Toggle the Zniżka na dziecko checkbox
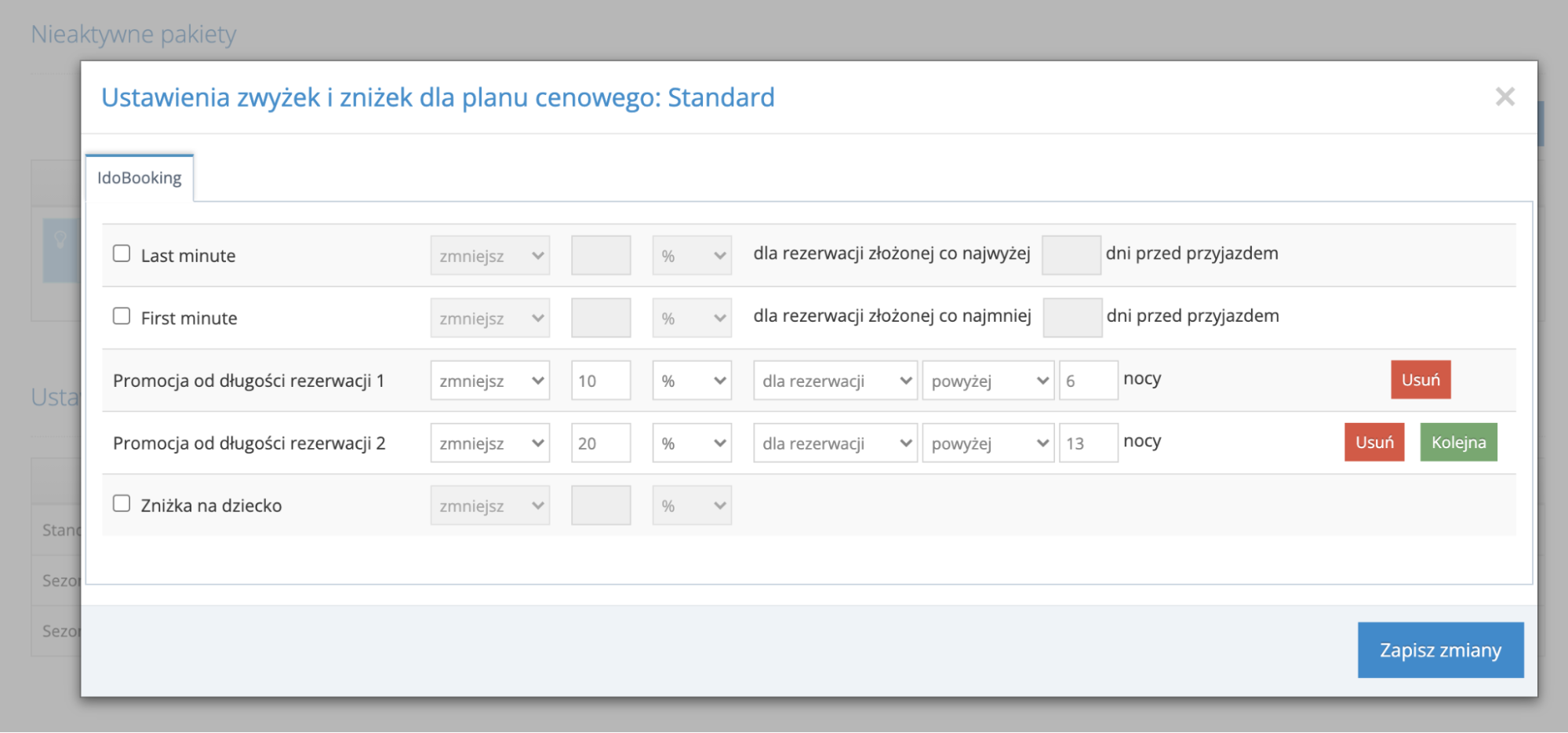 [122, 504]
